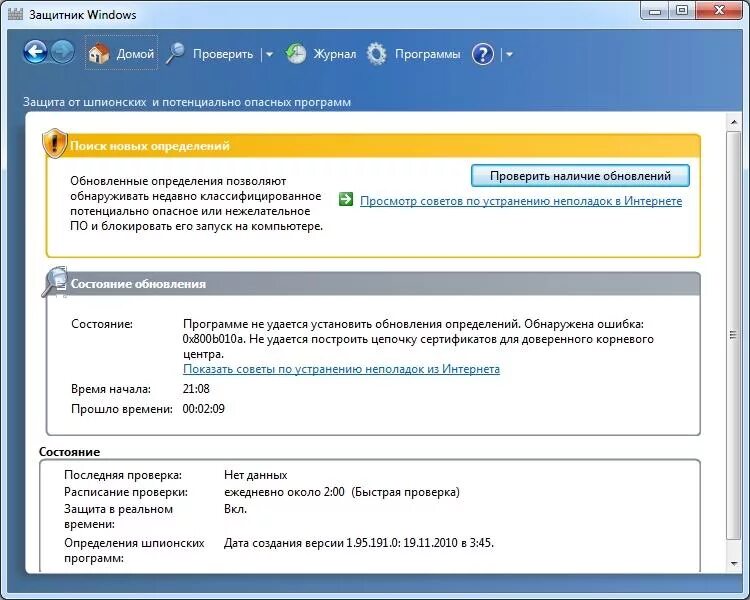Click the blue help question icon
Screen dimensions: 750x600
point(483,54)
